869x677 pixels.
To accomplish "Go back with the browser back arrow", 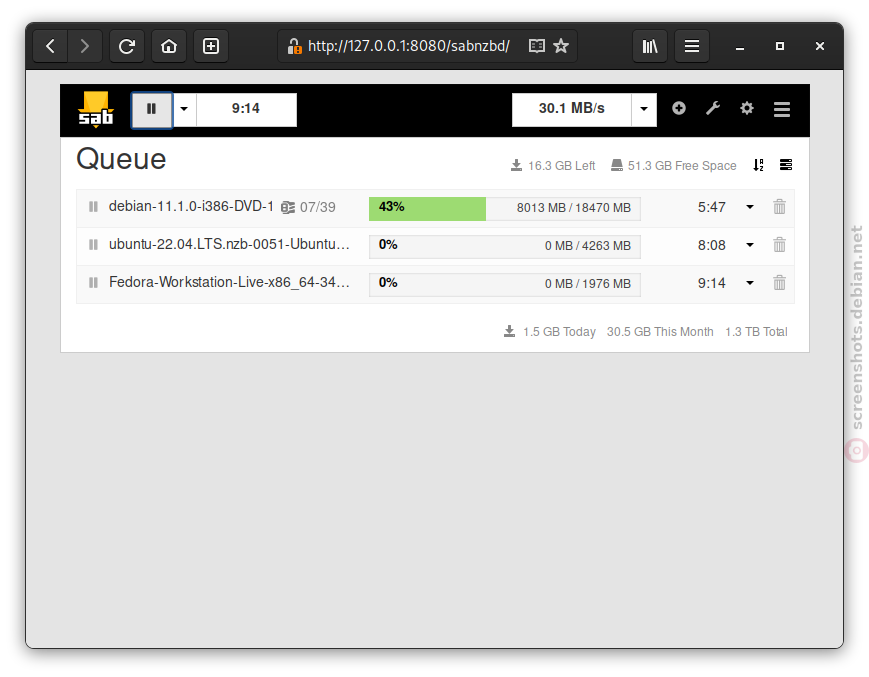I will (50, 46).
